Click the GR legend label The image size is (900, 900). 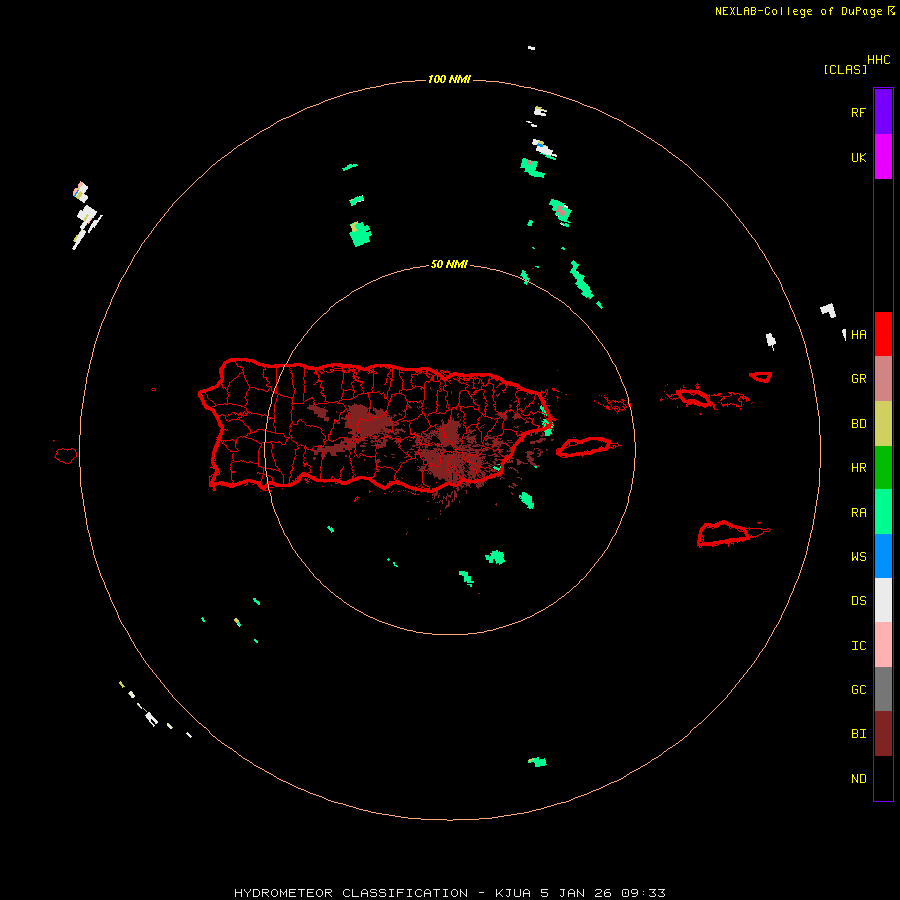point(858,379)
